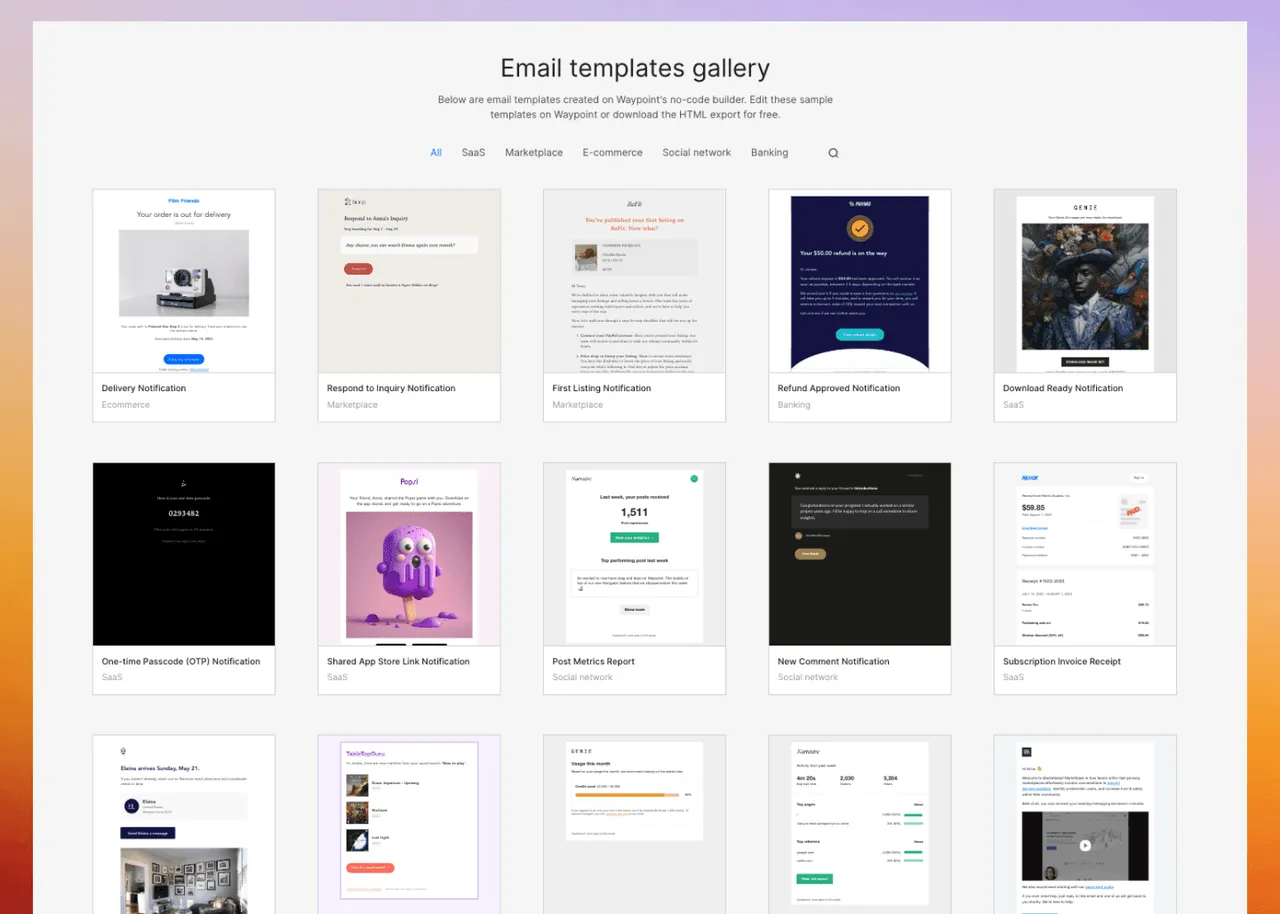The image size is (1280, 914).
Task: Click the Social network label under Post Metrics Report
Action: [583, 677]
